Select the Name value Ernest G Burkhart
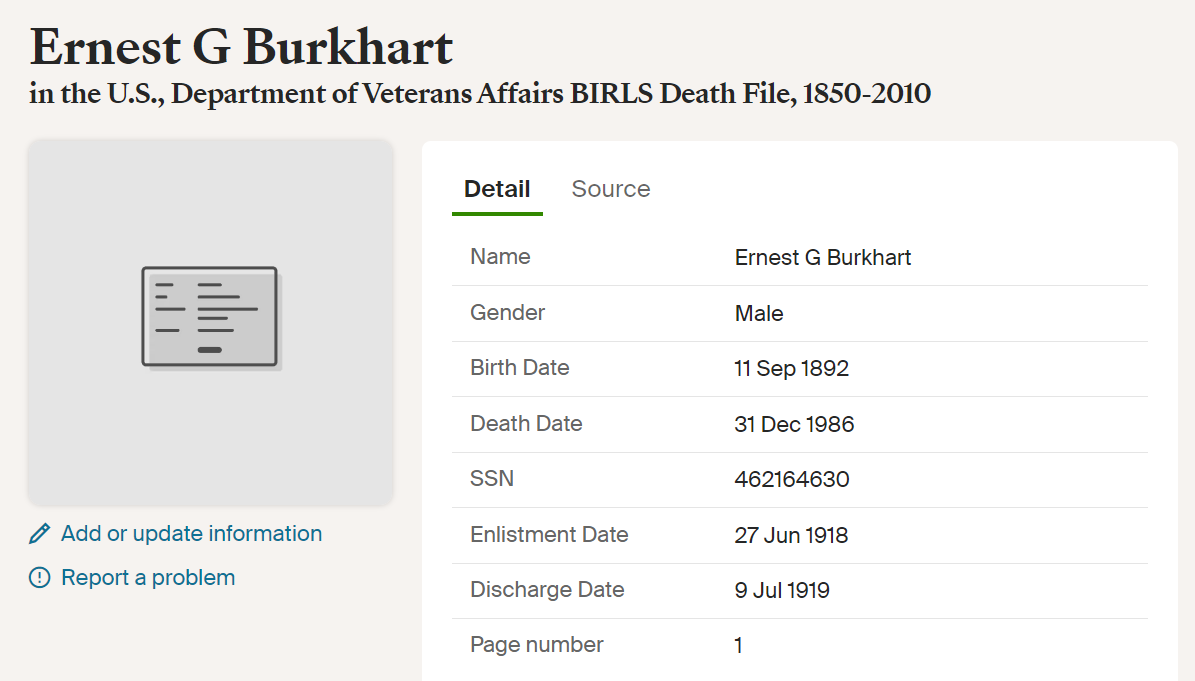 click(822, 257)
